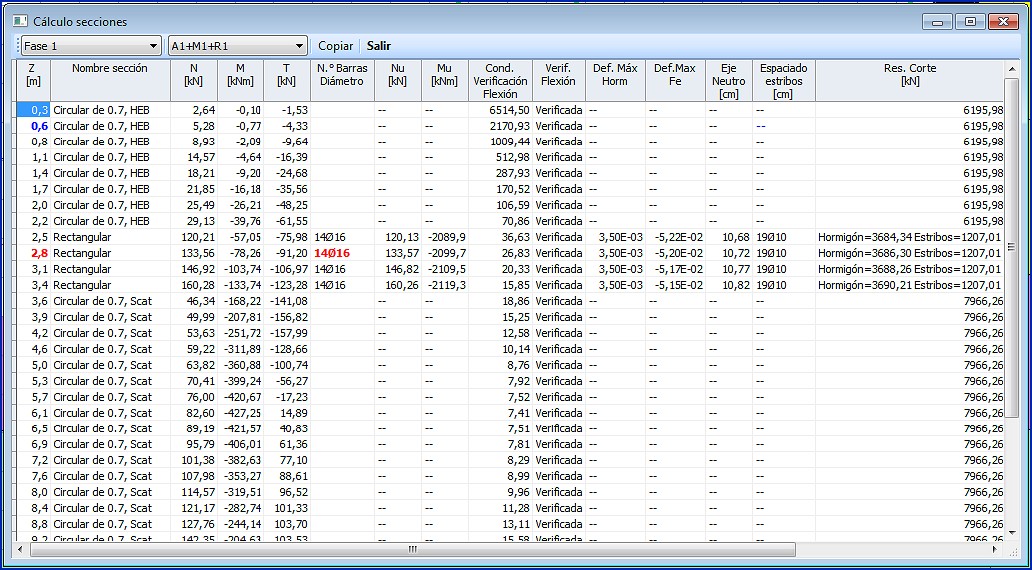Click the Espaciado estribos column header

(783, 81)
